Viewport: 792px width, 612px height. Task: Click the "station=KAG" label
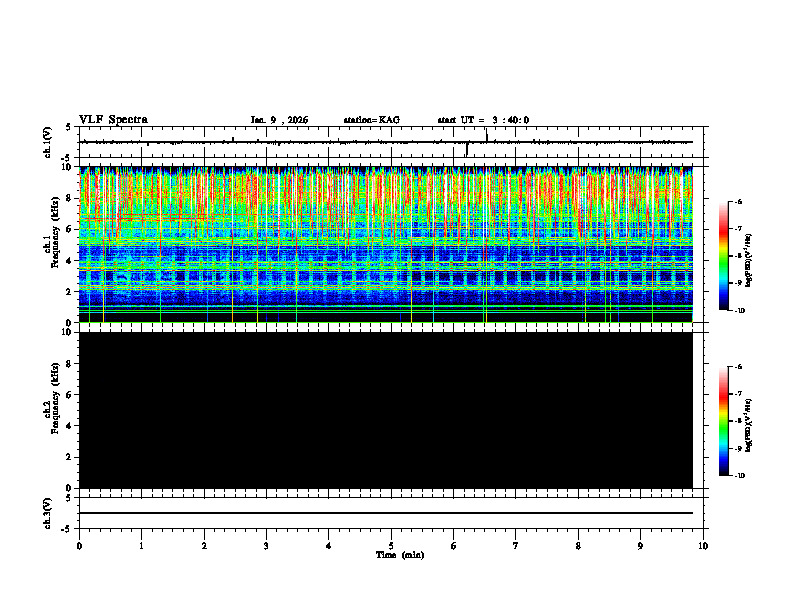[x=372, y=120]
